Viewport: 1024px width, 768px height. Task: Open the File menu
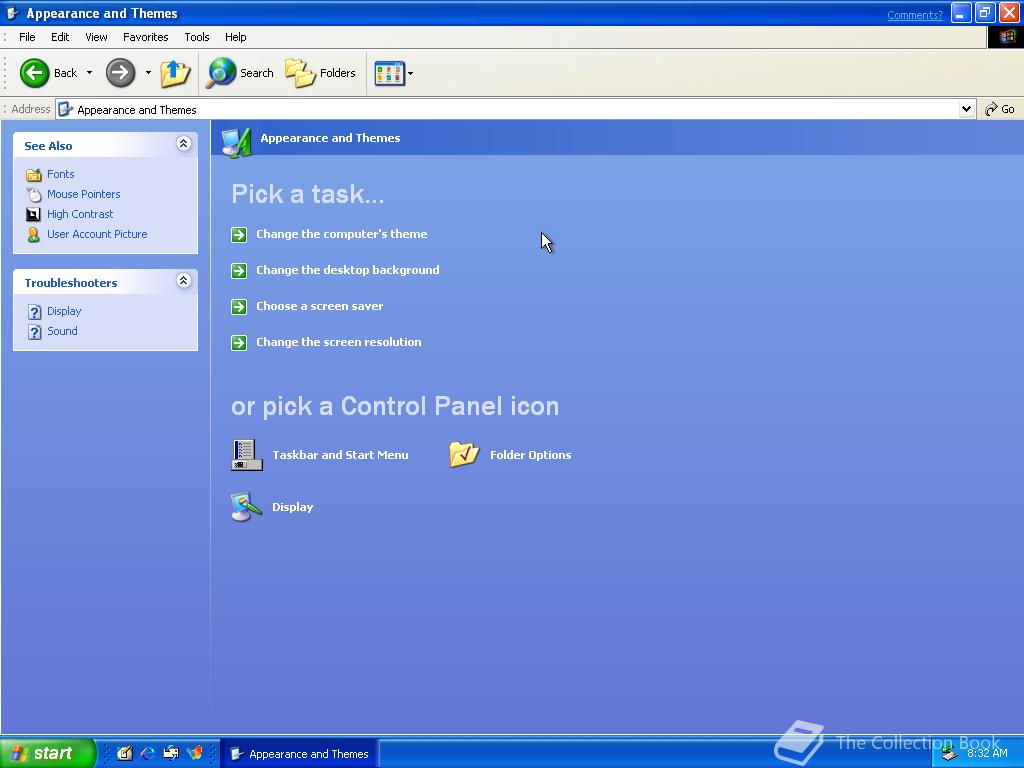(27, 37)
